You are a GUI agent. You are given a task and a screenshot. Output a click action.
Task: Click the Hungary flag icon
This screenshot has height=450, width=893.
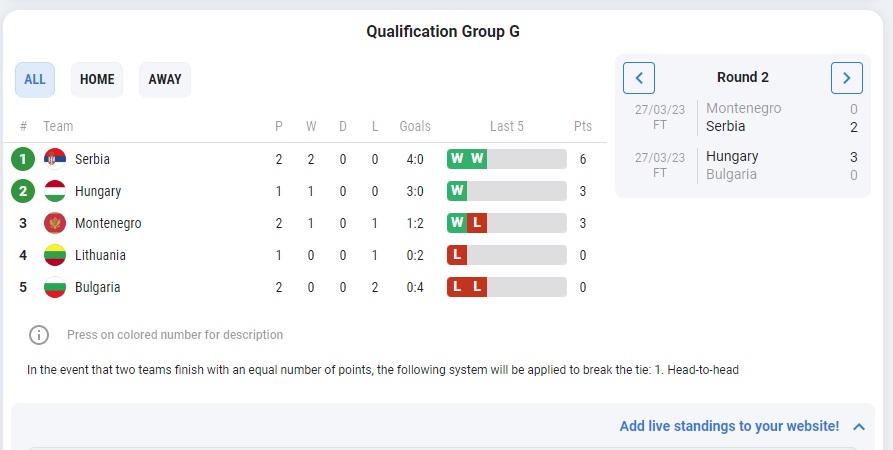pos(55,191)
